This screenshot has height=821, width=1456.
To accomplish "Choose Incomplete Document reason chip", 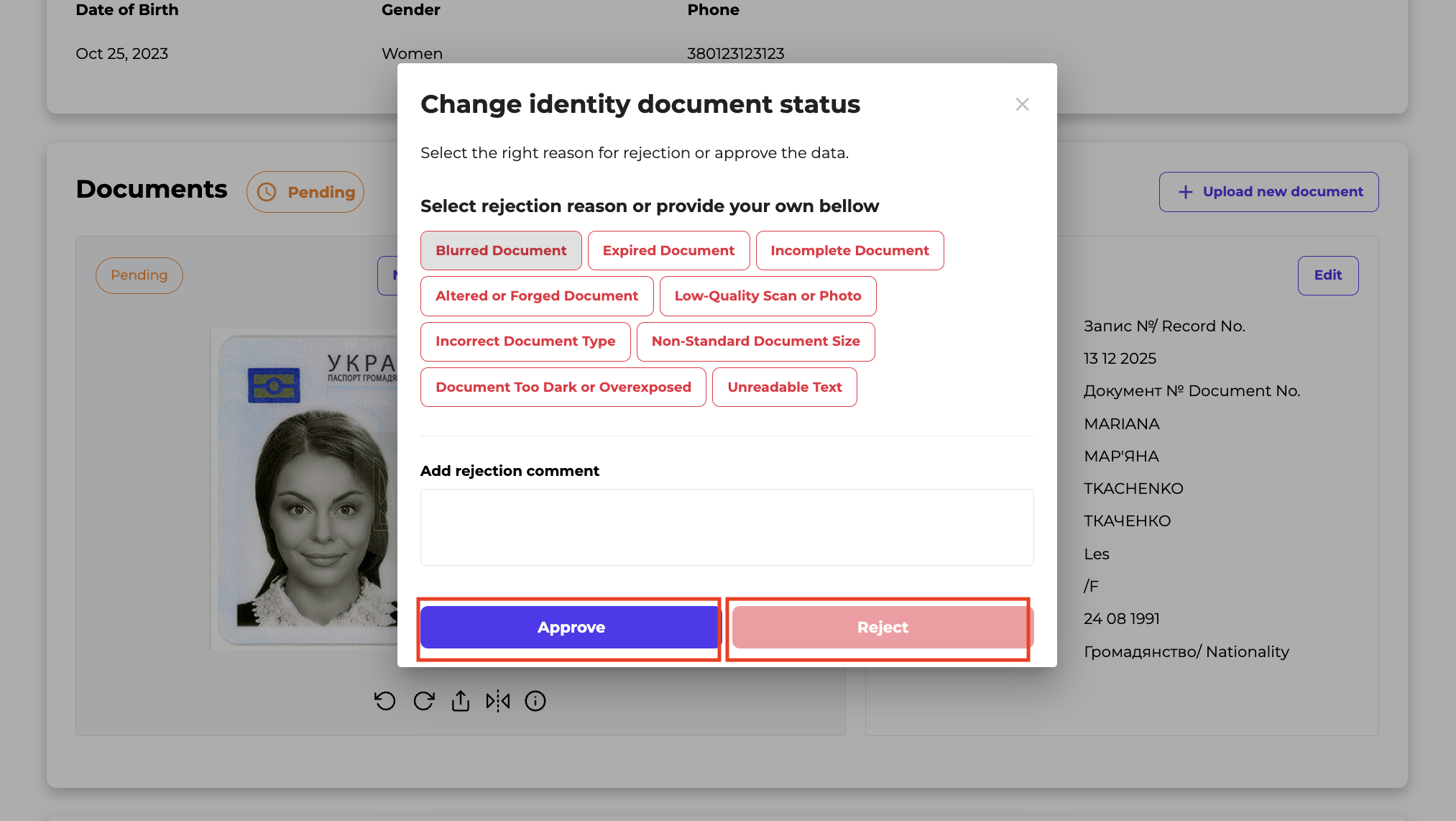I will pos(849,250).
